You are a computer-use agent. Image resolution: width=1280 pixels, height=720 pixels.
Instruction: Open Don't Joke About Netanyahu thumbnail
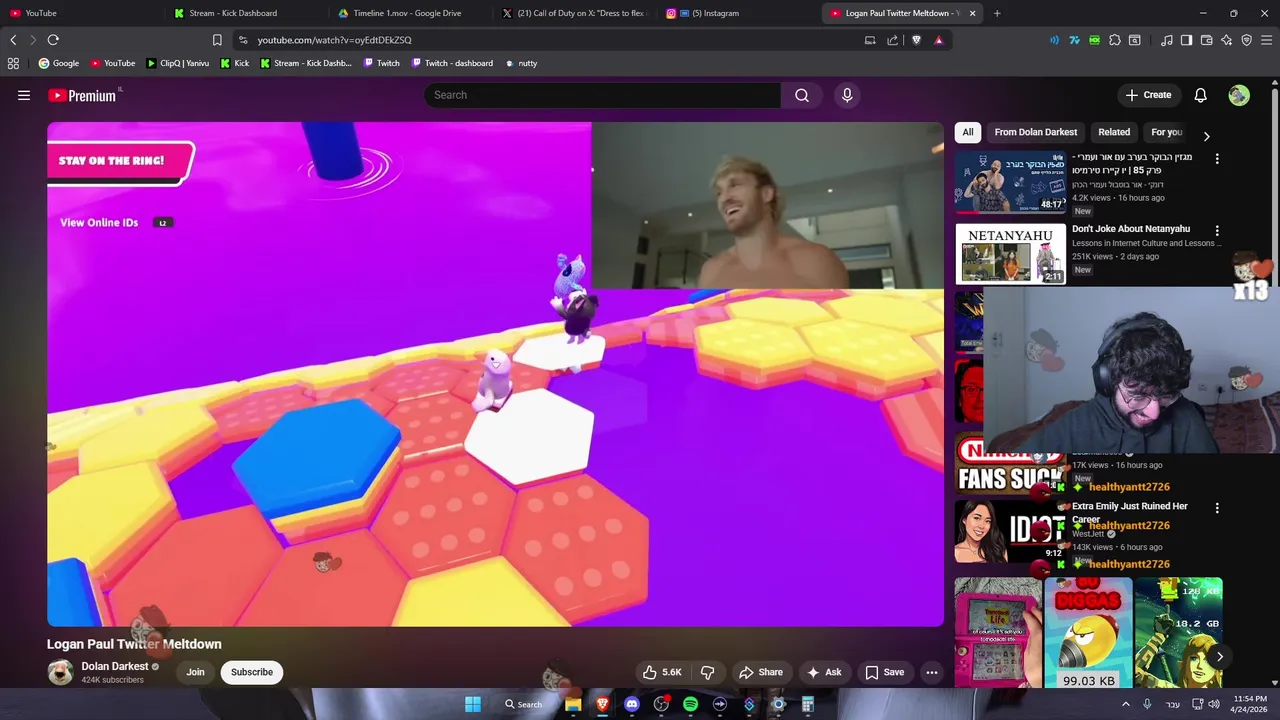tap(1010, 254)
